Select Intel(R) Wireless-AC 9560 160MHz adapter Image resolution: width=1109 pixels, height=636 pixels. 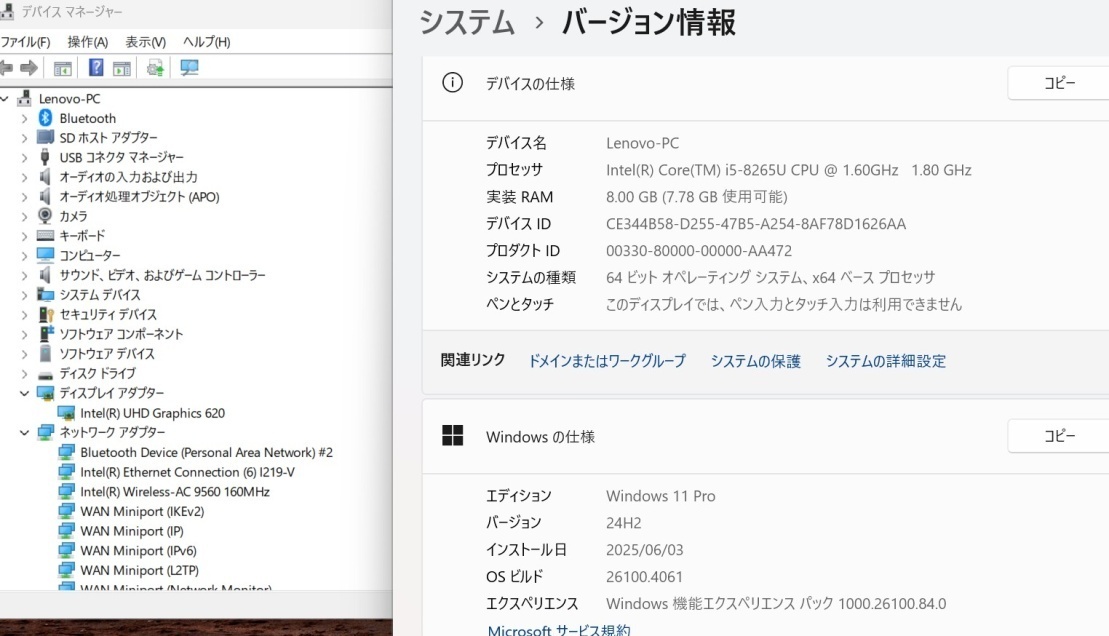tap(175, 492)
